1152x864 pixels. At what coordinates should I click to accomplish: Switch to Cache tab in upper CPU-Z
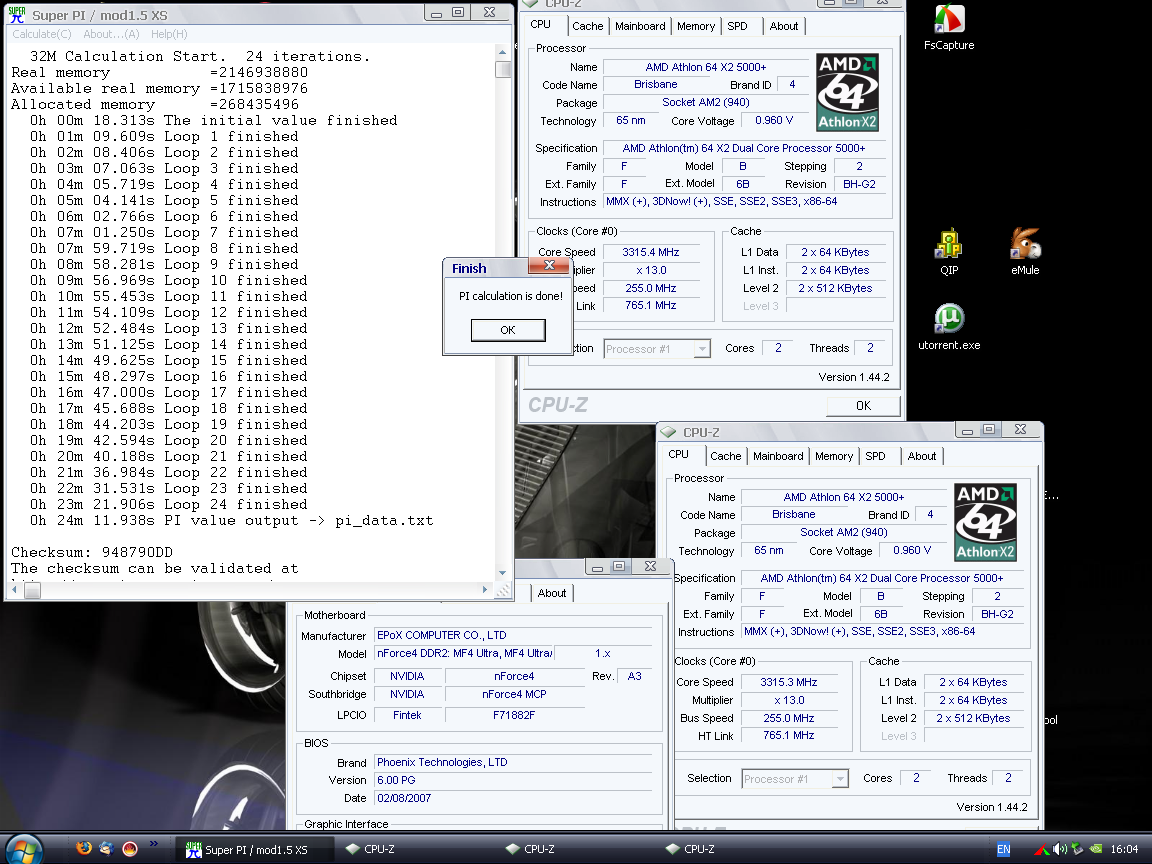click(588, 26)
